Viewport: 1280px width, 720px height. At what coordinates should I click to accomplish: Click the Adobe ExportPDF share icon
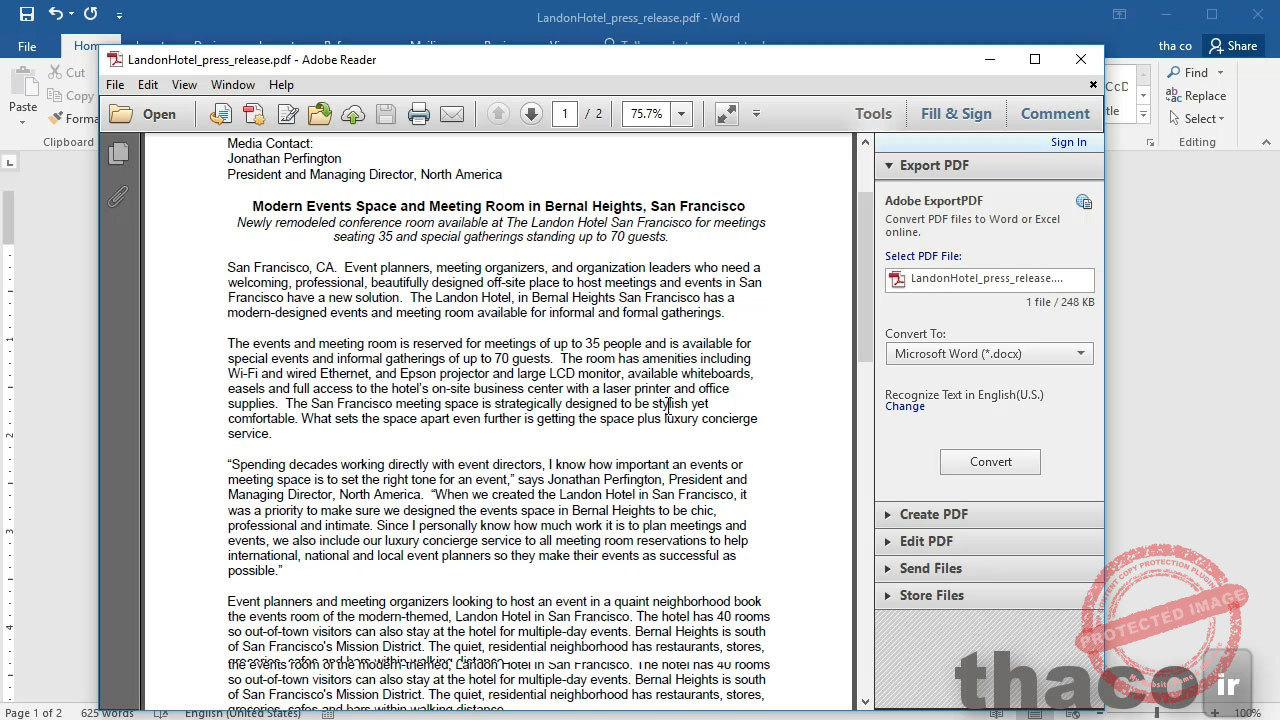(1084, 201)
